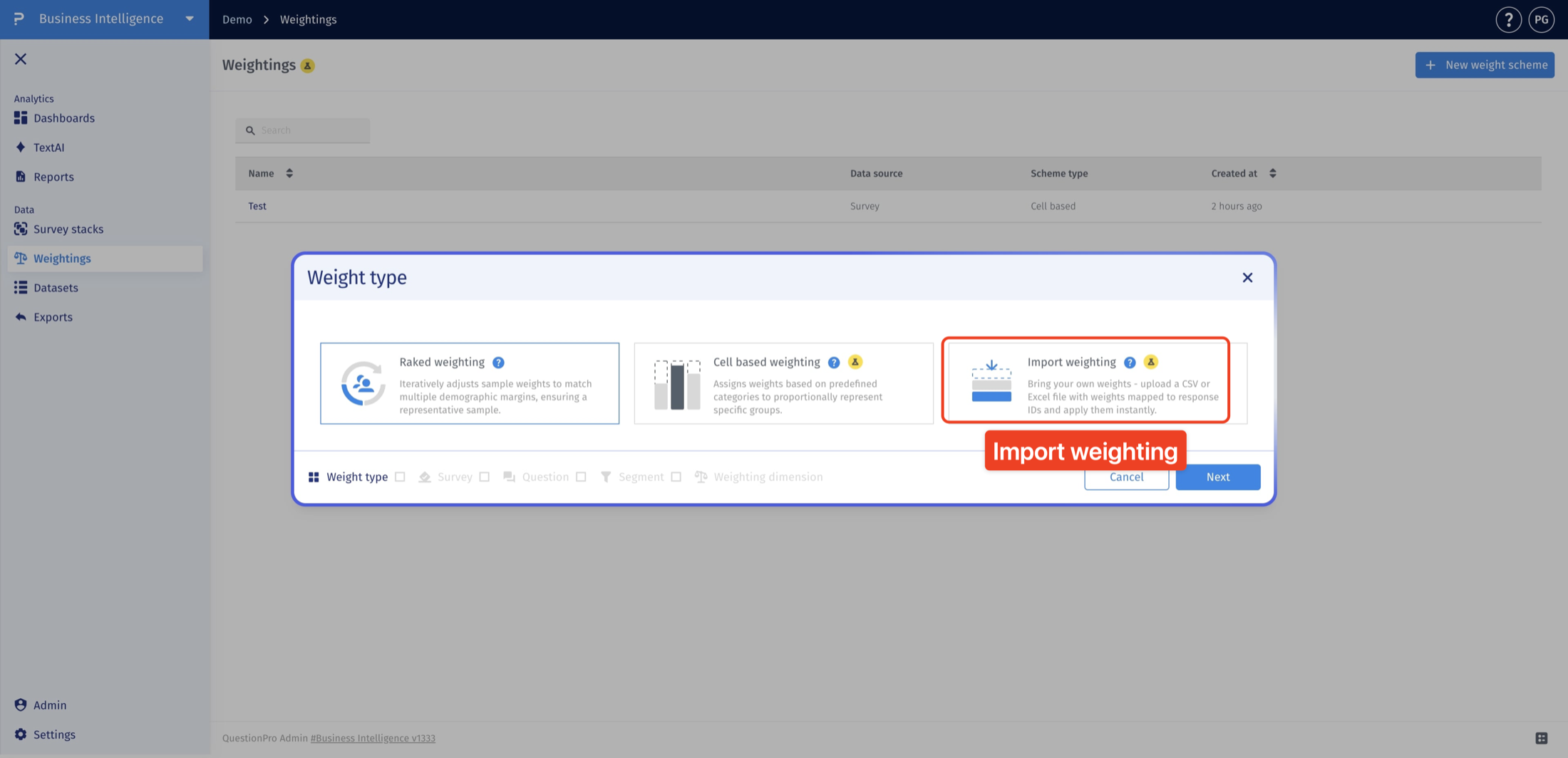This screenshot has width=1568, height=758.
Task: Click the Import weighting yellow badge
Action: point(1151,362)
